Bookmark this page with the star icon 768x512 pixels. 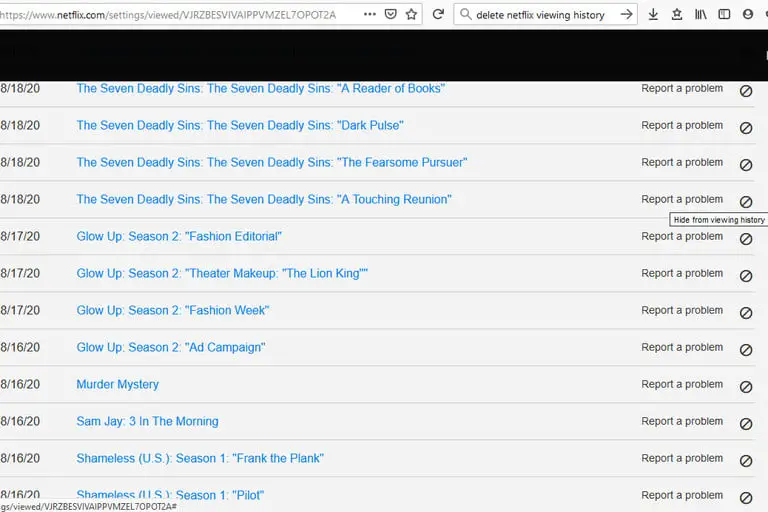(x=411, y=14)
